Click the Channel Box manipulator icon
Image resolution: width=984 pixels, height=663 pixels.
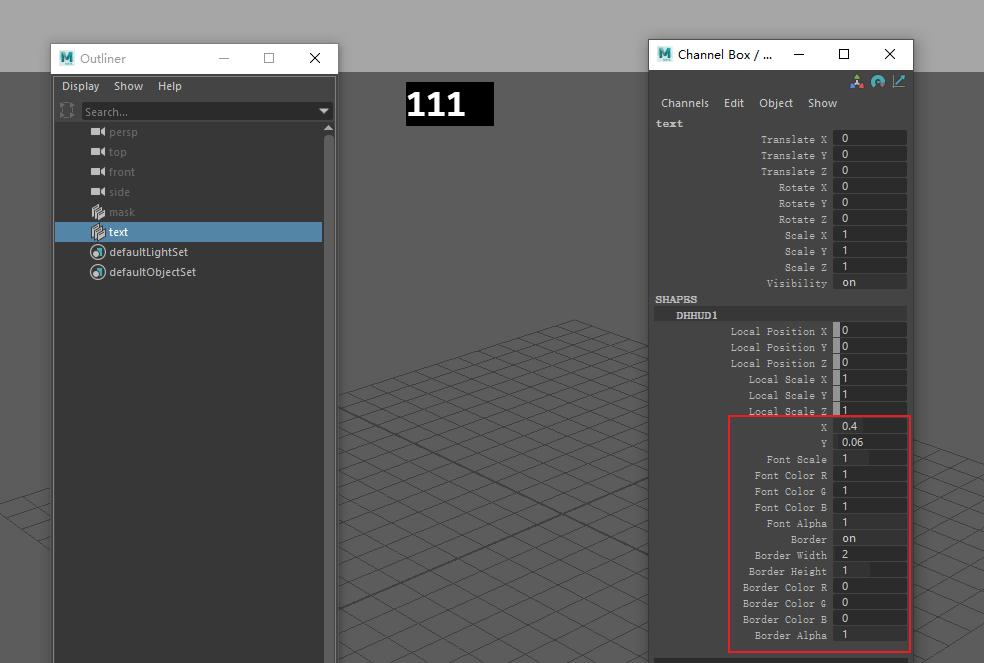[857, 82]
